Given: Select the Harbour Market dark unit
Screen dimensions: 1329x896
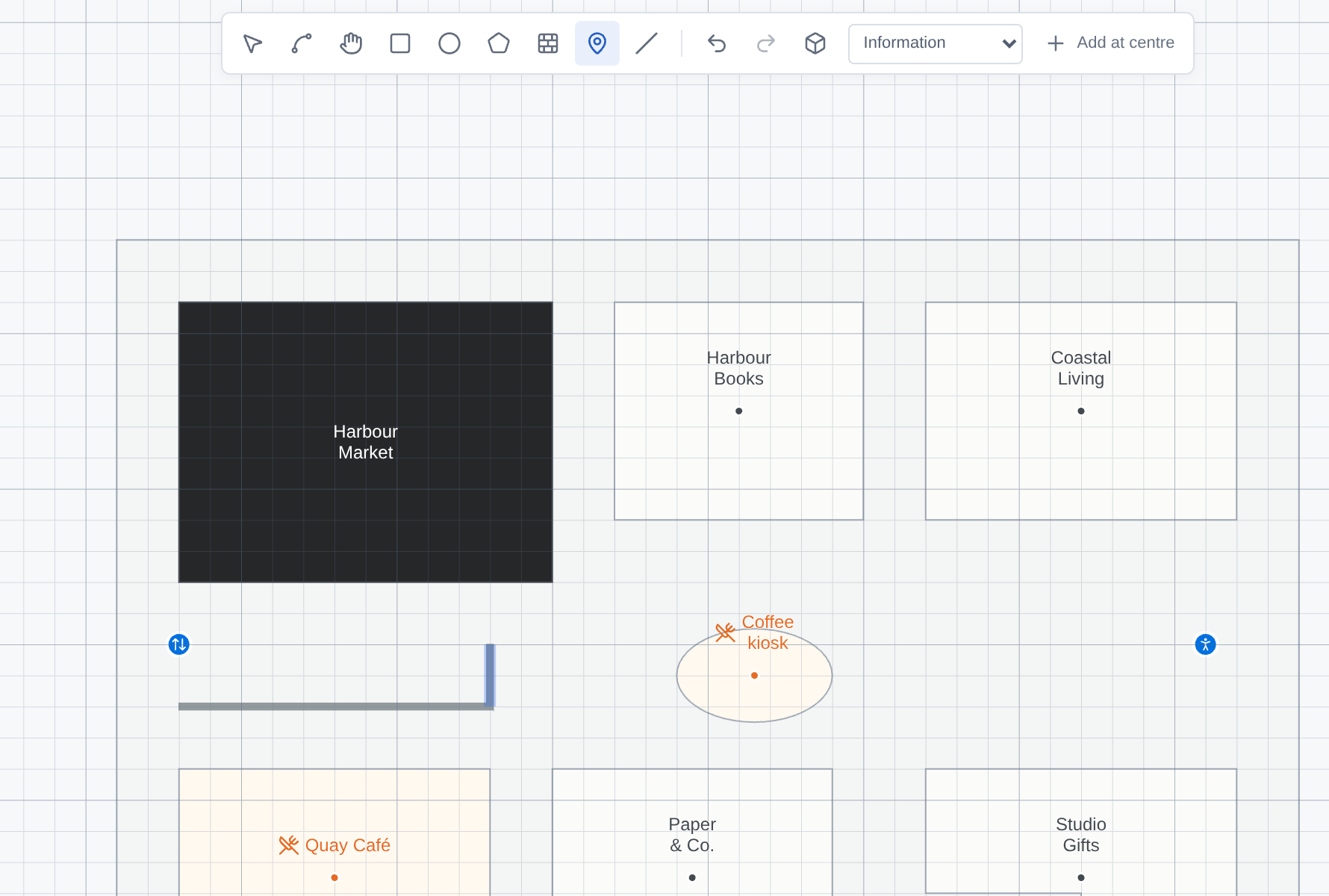Looking at the screenshot, I should (x=366, y=442).
